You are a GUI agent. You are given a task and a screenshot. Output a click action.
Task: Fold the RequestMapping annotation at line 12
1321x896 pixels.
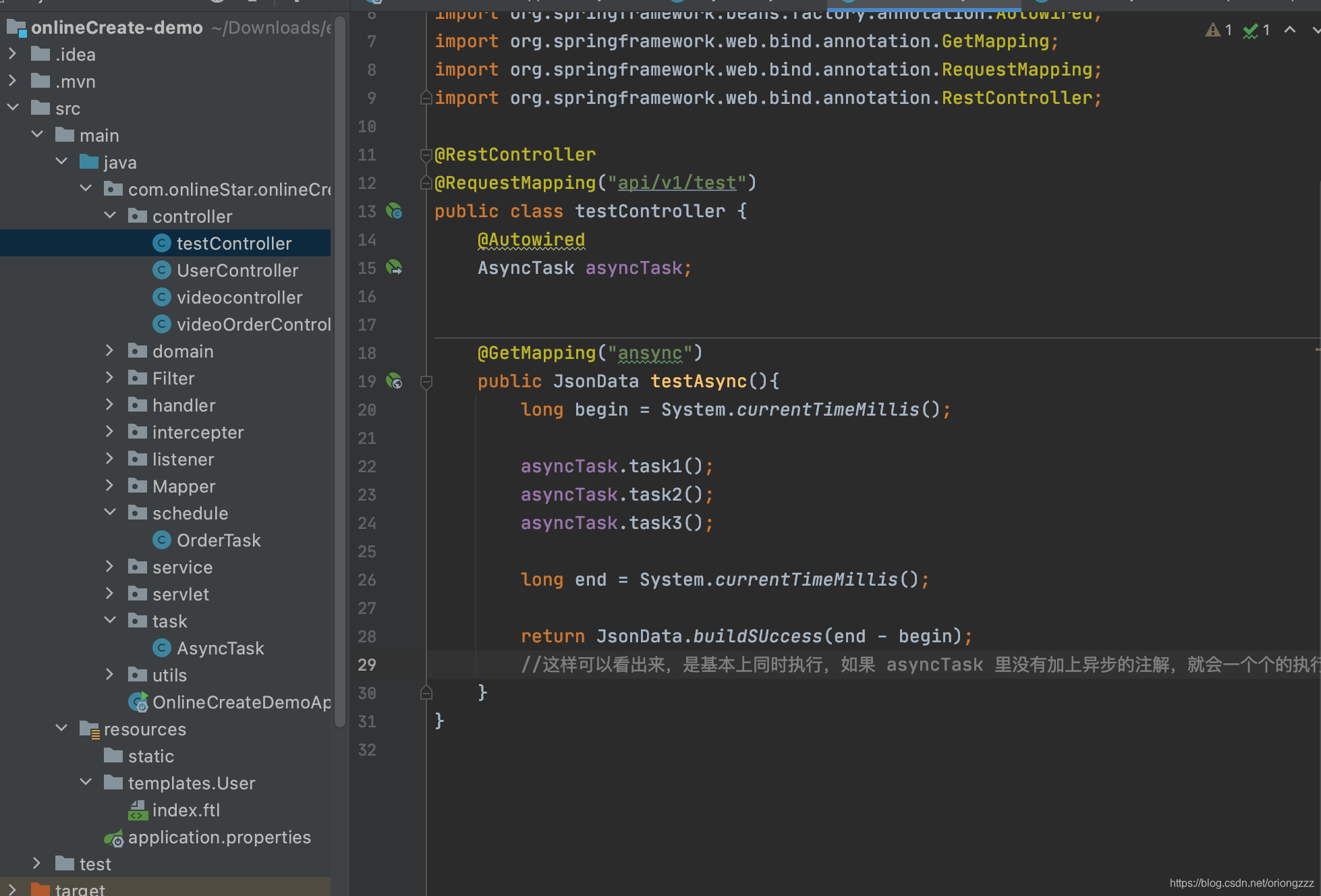(426, 183)
